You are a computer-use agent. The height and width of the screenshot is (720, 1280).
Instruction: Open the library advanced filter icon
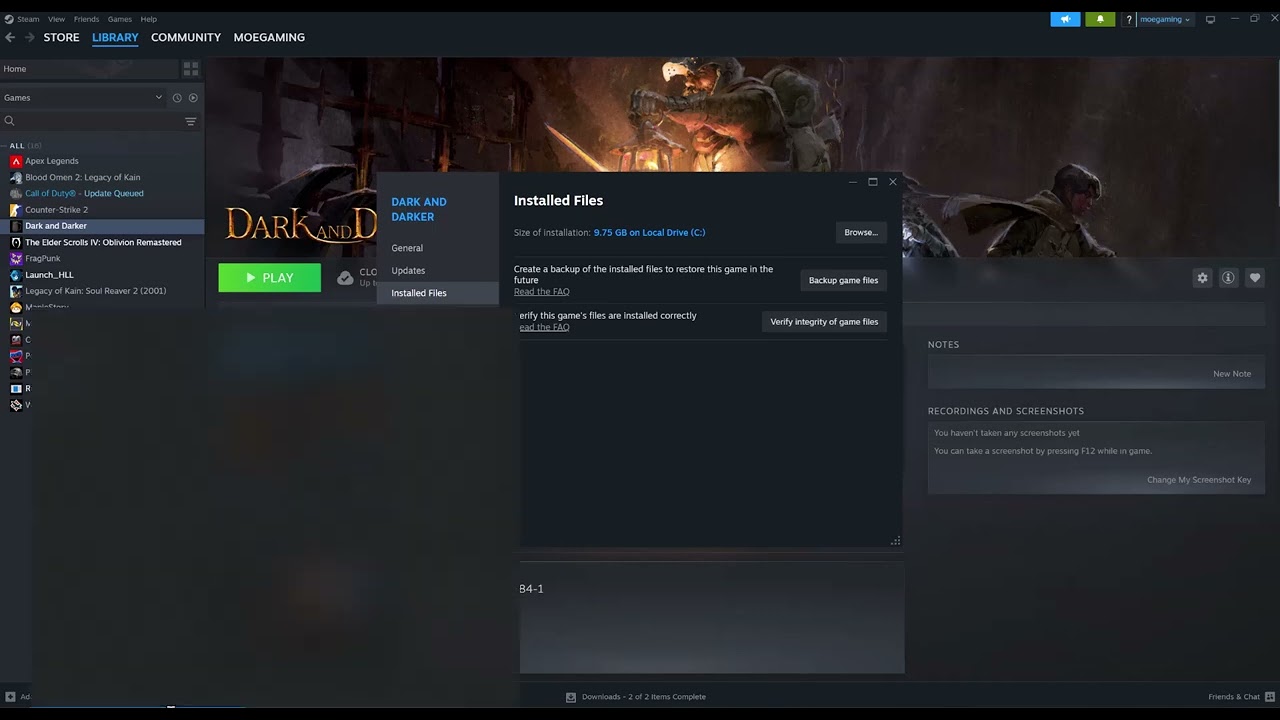[191, 121]
